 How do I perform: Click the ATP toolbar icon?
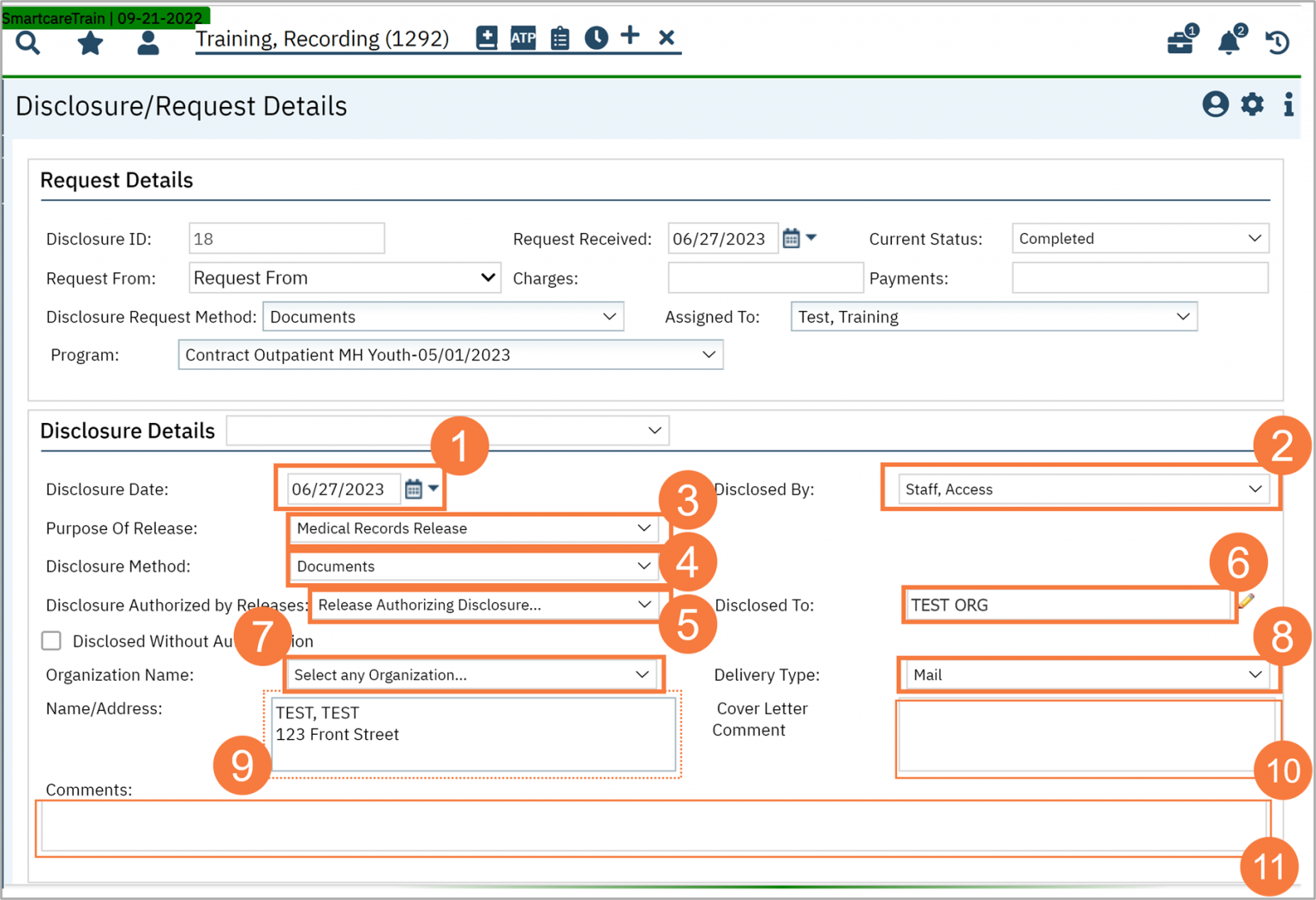(x=523, y=38)
